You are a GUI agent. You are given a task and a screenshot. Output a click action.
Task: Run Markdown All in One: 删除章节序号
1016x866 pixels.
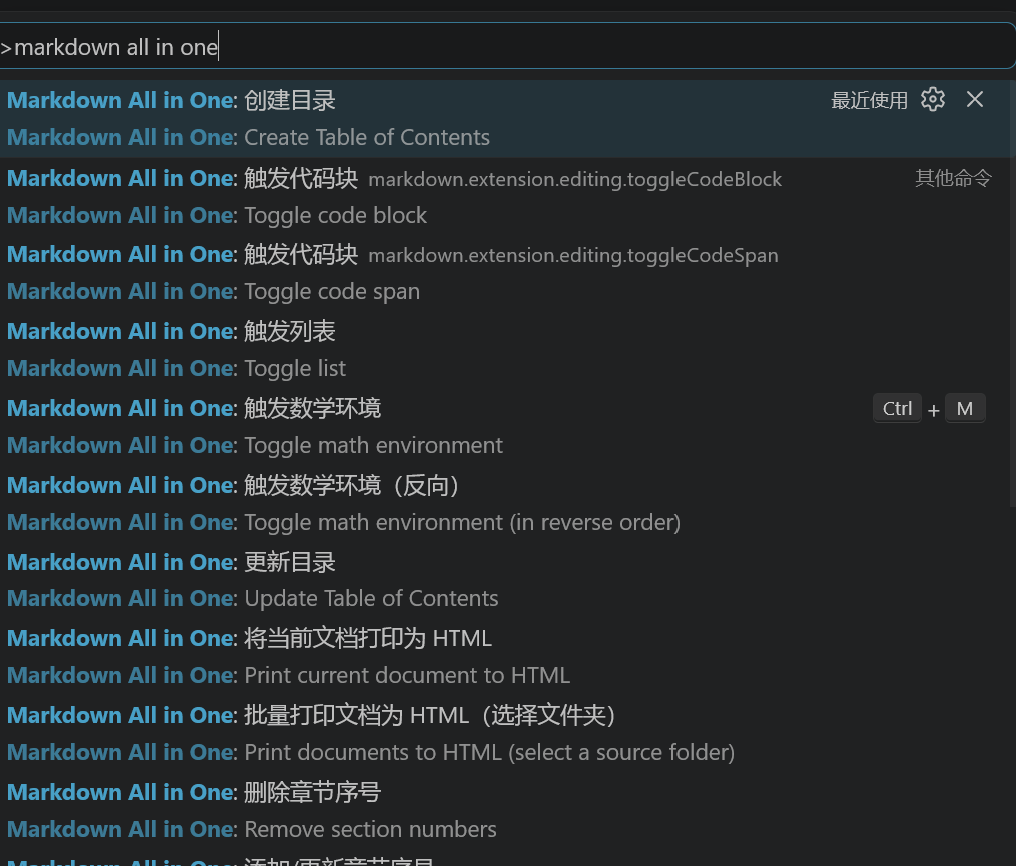(x=194, y=793)
